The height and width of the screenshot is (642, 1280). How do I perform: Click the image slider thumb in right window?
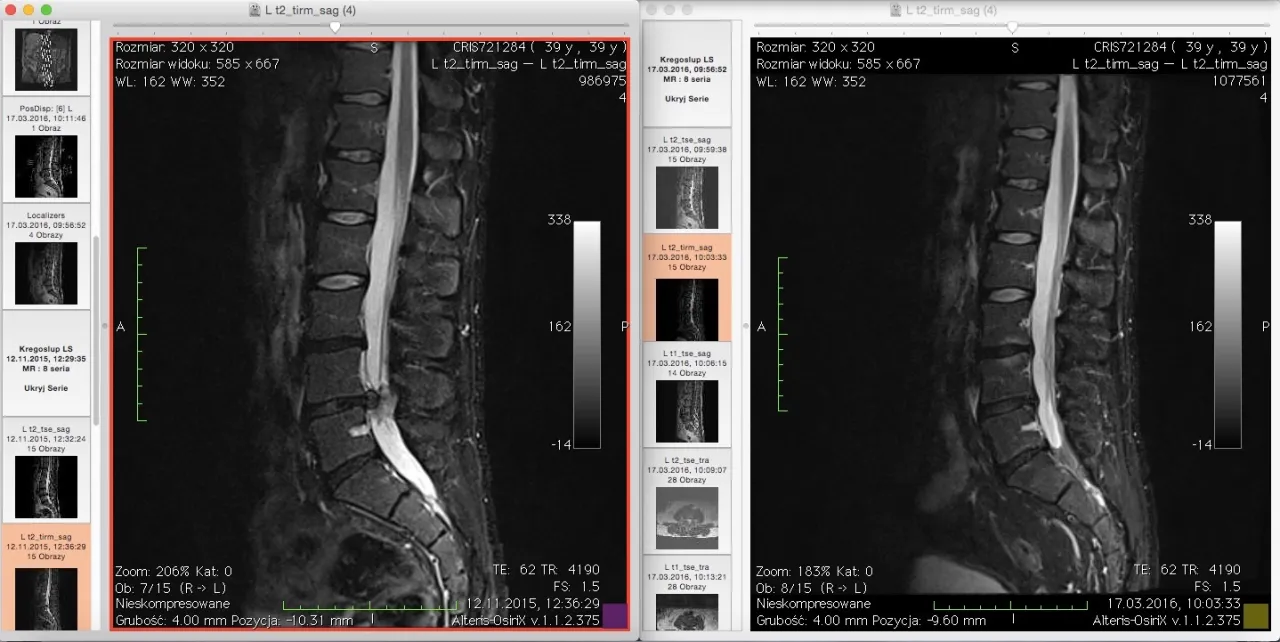click(1012, 27)
